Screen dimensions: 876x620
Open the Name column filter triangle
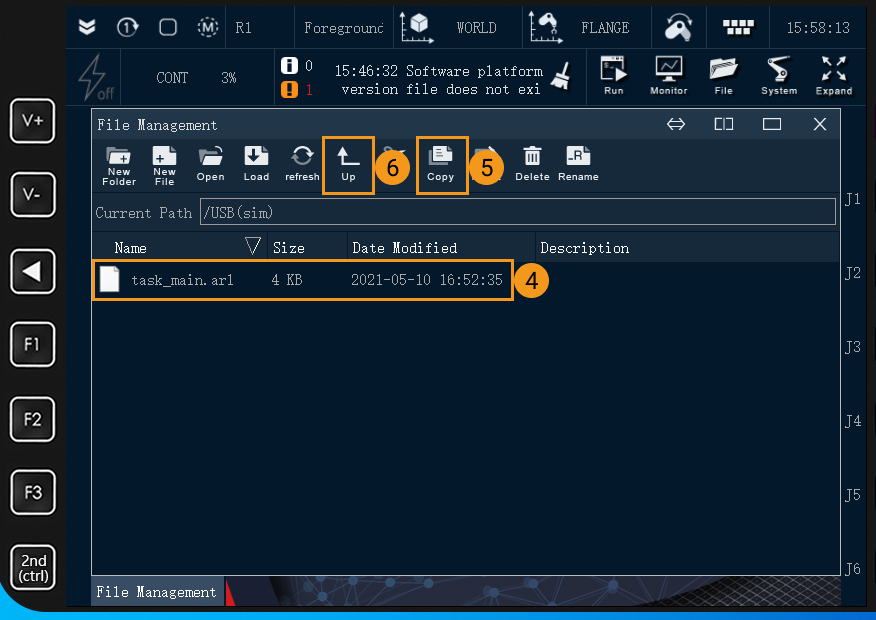click(x=253, y=246)
